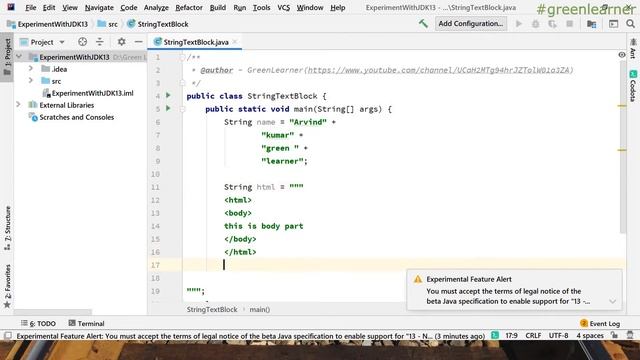Viewport: 640px width, 360px height.
Task: Collapse the ExperimentWithJDK13 root node
Action: tap(19, 57)
